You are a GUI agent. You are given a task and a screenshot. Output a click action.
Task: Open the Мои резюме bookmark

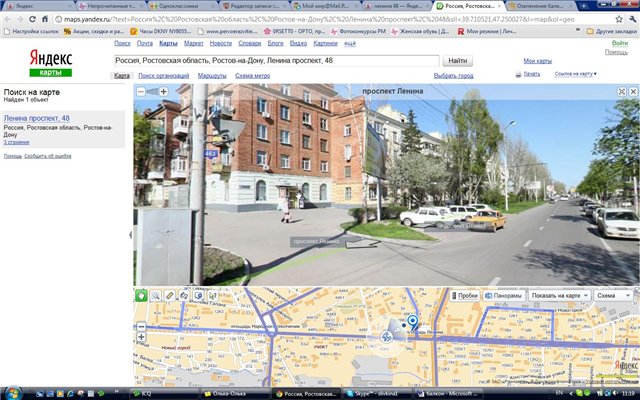pyautogui.click(x=487, y=31)
